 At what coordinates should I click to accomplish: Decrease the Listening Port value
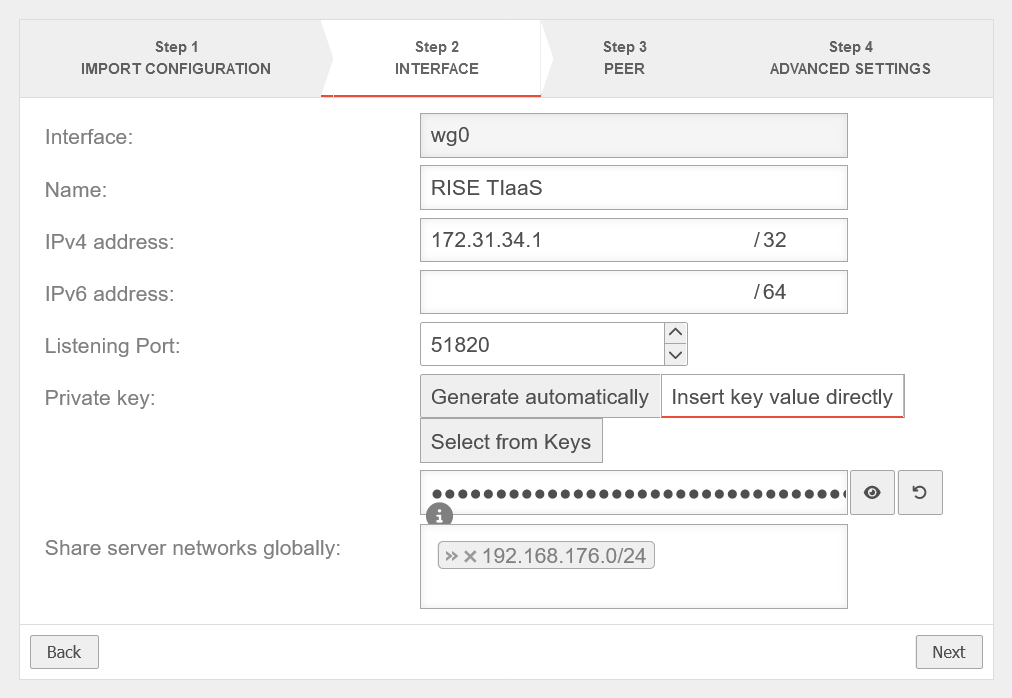click(x=676, y=354)
